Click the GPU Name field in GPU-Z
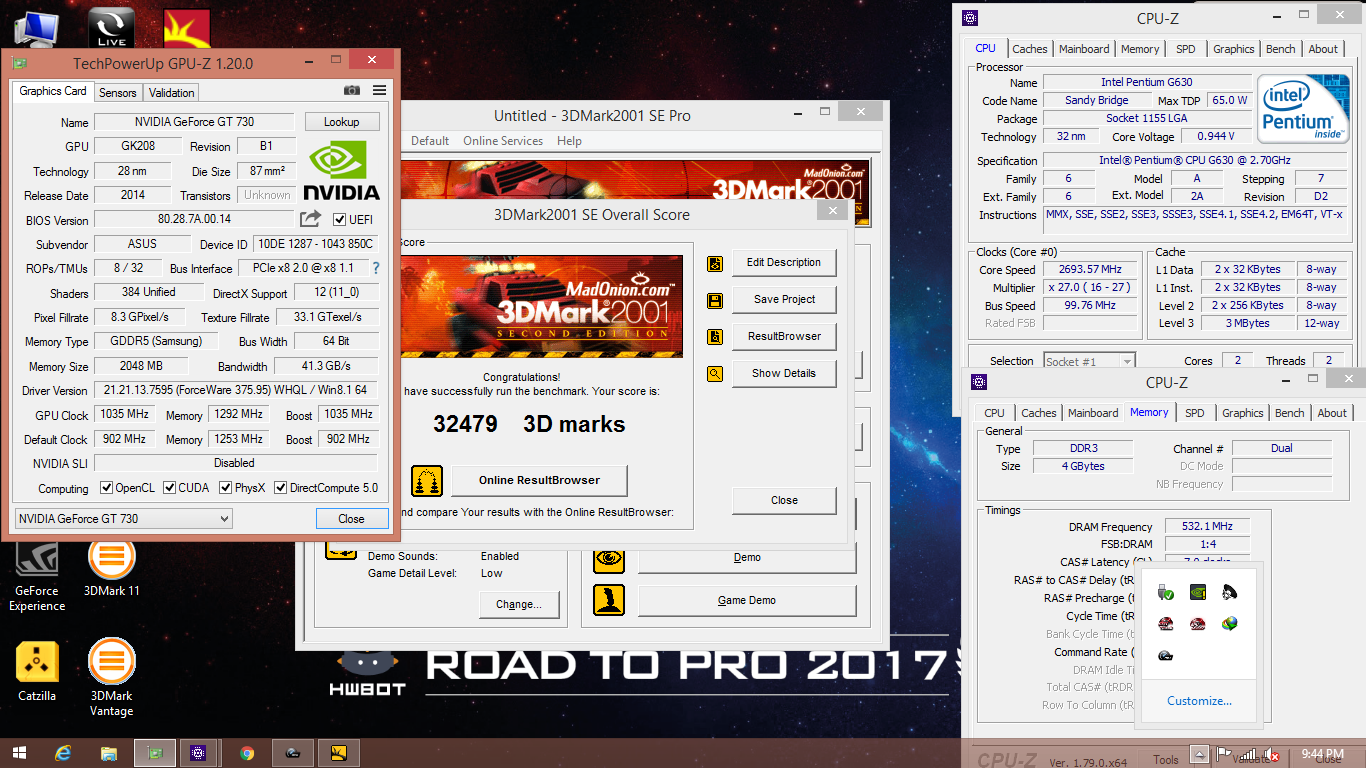This screenshot has height=768, width=1366. (x=194, y=122)
